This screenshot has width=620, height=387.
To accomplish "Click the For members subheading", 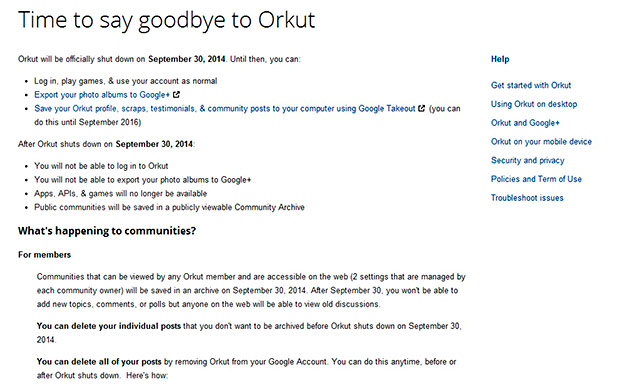I will coord(44,255).
